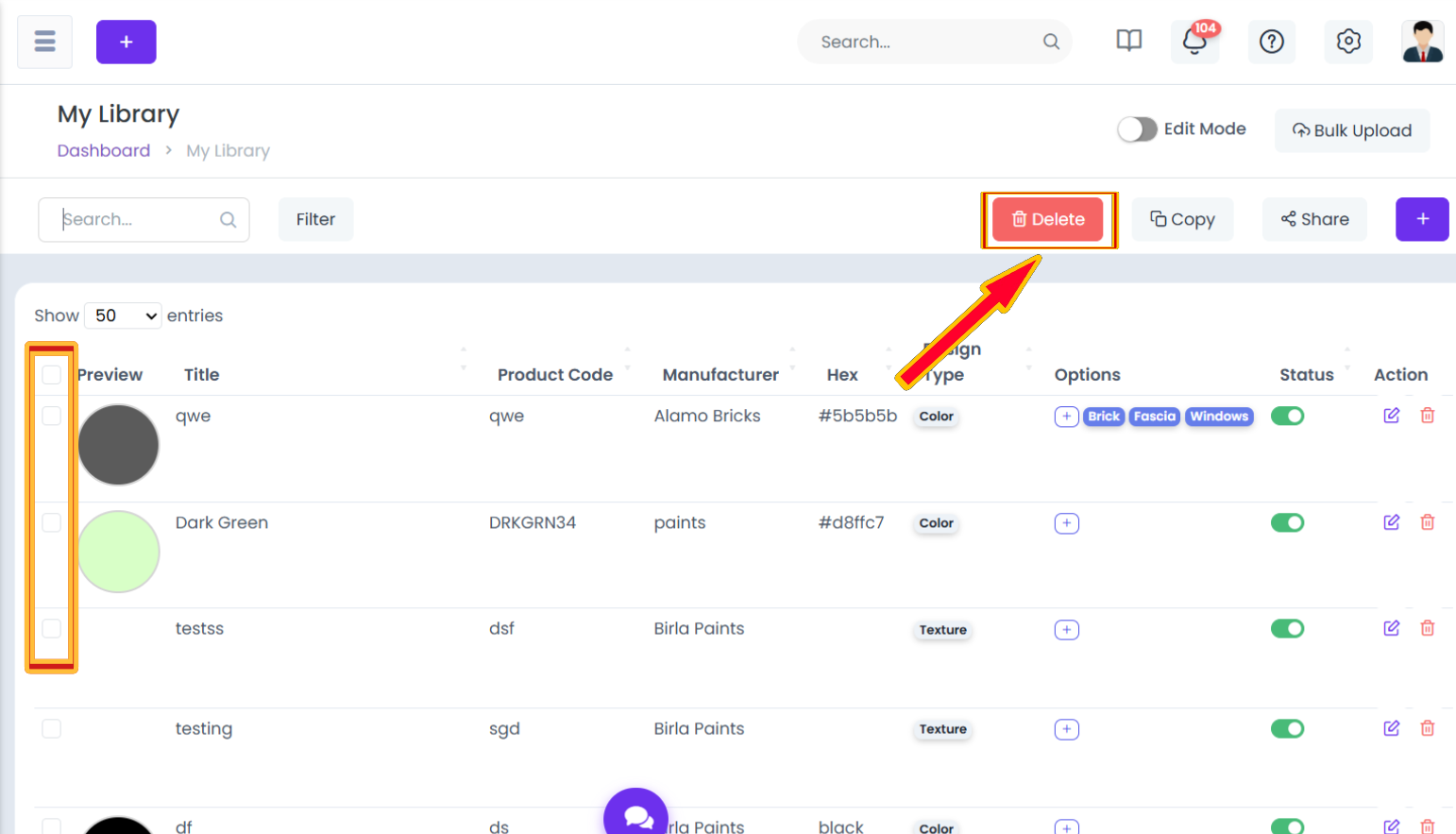
Task: Toggle status switch for Dark Green
Action: pos(1287,522)
